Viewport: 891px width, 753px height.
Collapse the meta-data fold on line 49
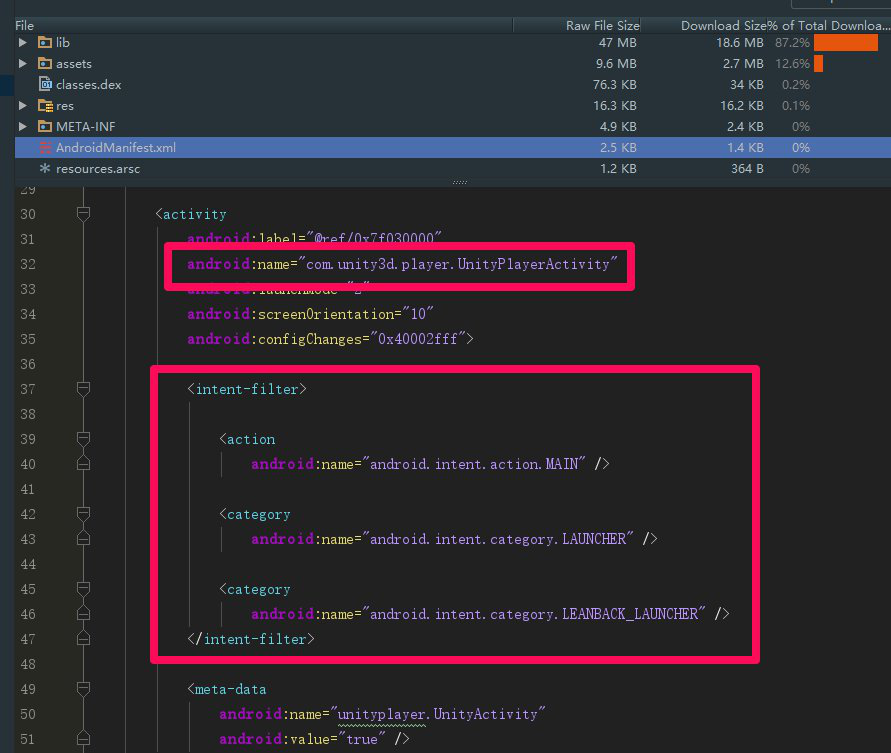pos(83,688)
